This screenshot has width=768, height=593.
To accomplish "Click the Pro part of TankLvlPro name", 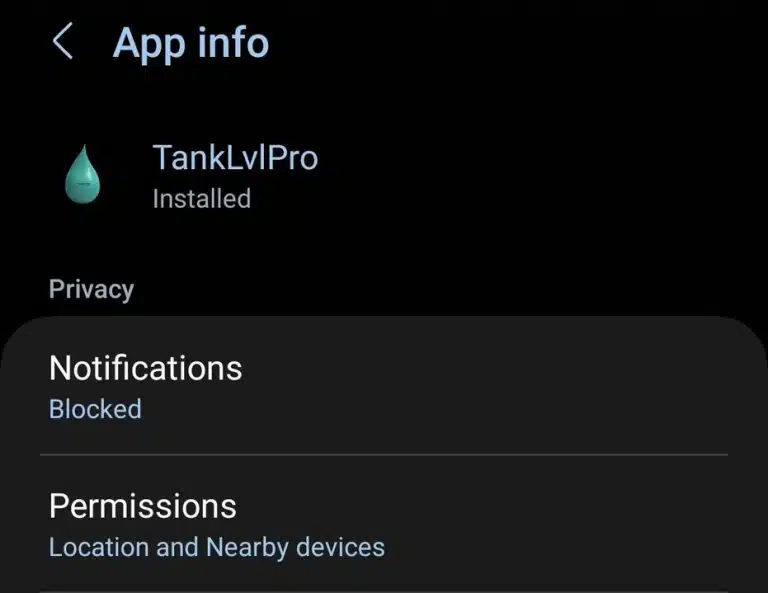I will (x=293, y=158).
